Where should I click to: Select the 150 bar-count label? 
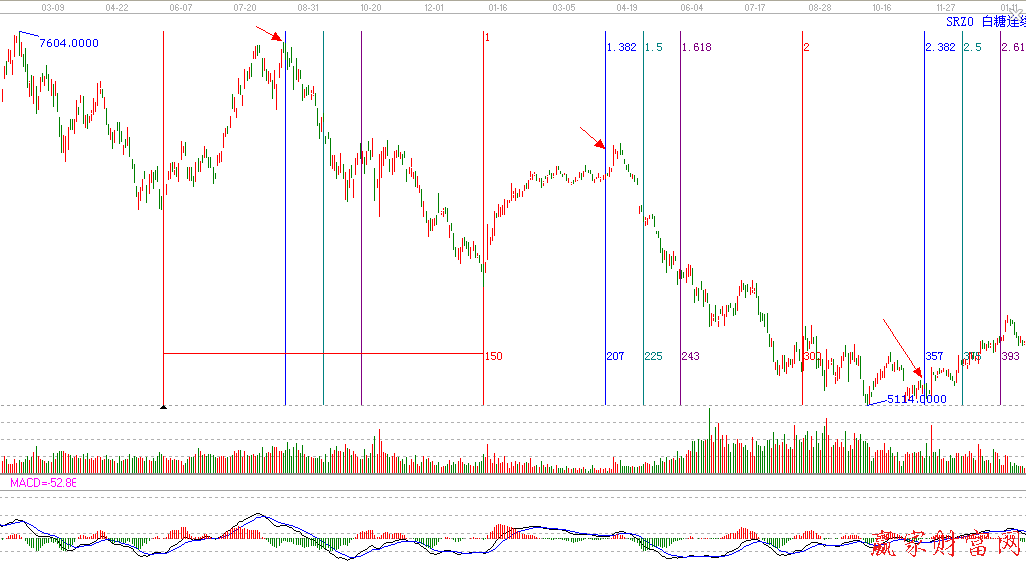tap(493, 356)
